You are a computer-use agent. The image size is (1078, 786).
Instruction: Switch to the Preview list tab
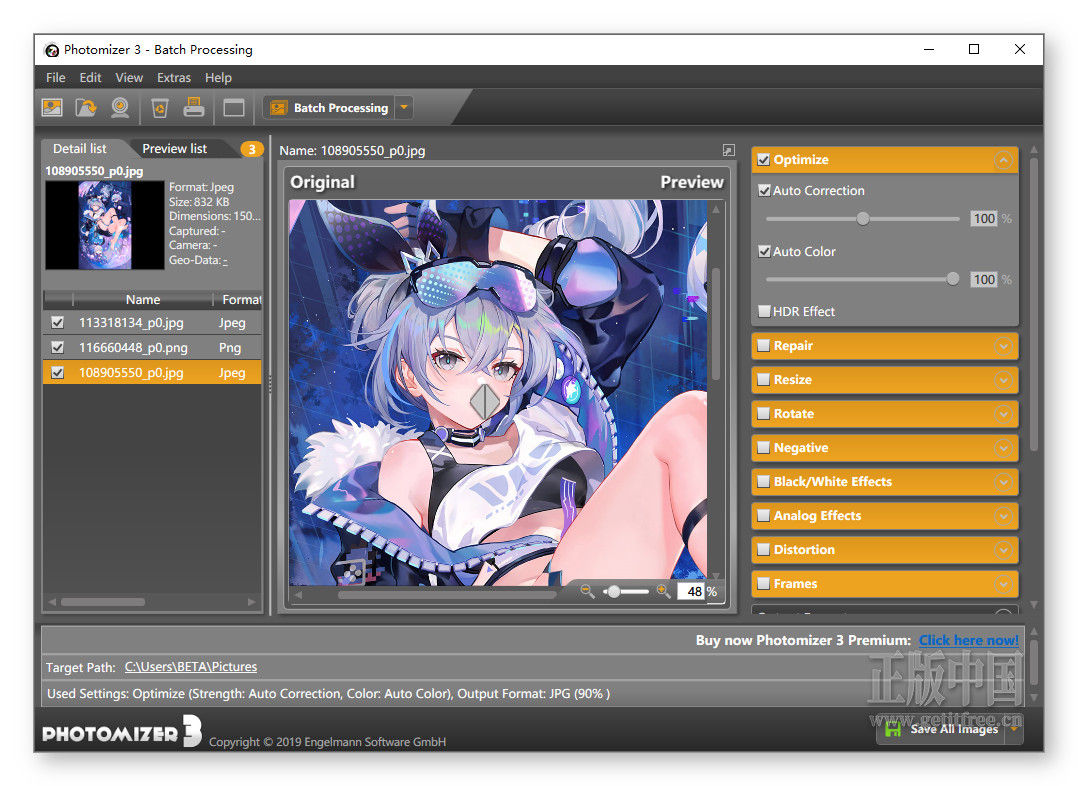coord(175,149)
